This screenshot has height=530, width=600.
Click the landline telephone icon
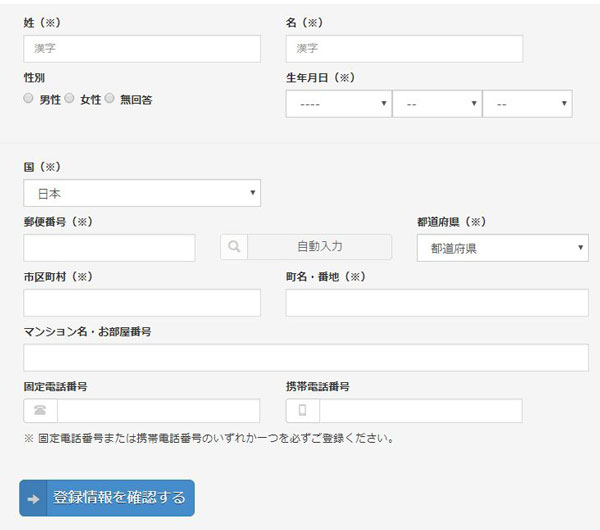point(40,411)
